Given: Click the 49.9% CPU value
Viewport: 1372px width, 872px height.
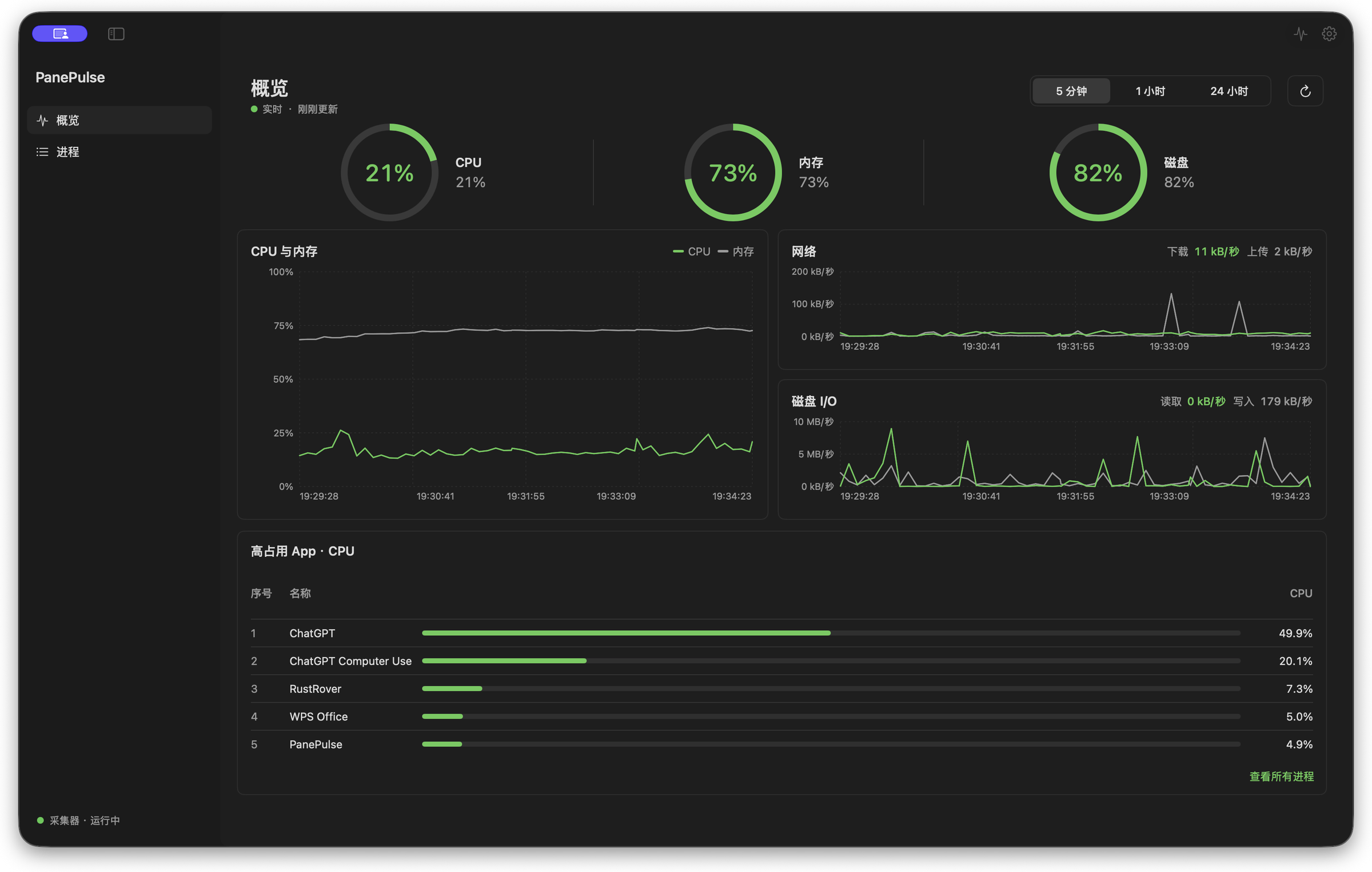Looking at the screenshot, I should [x=1295, y=633].
